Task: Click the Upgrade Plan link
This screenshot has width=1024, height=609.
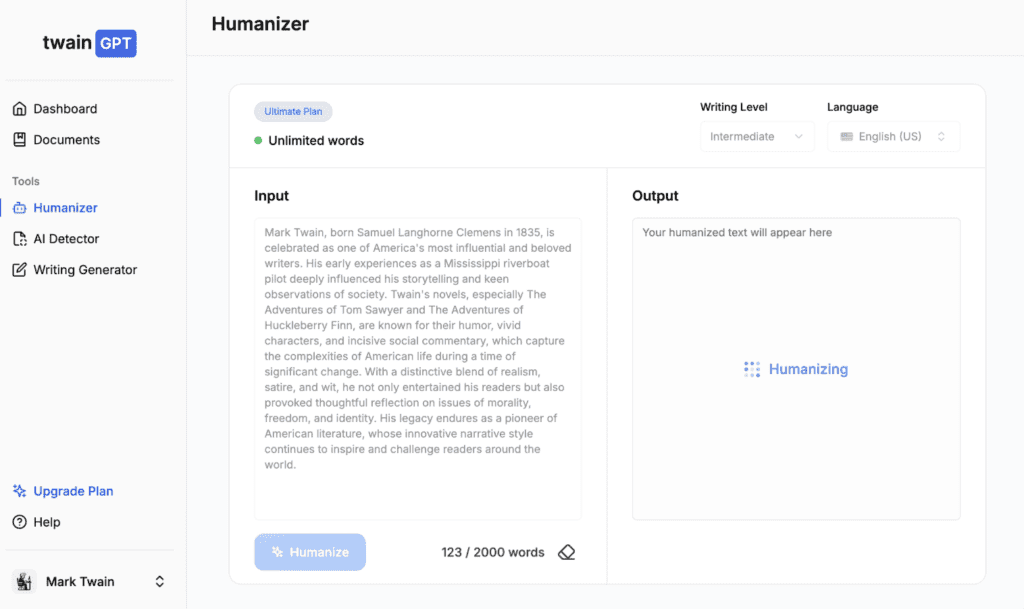Action: [x=73, y=491]
